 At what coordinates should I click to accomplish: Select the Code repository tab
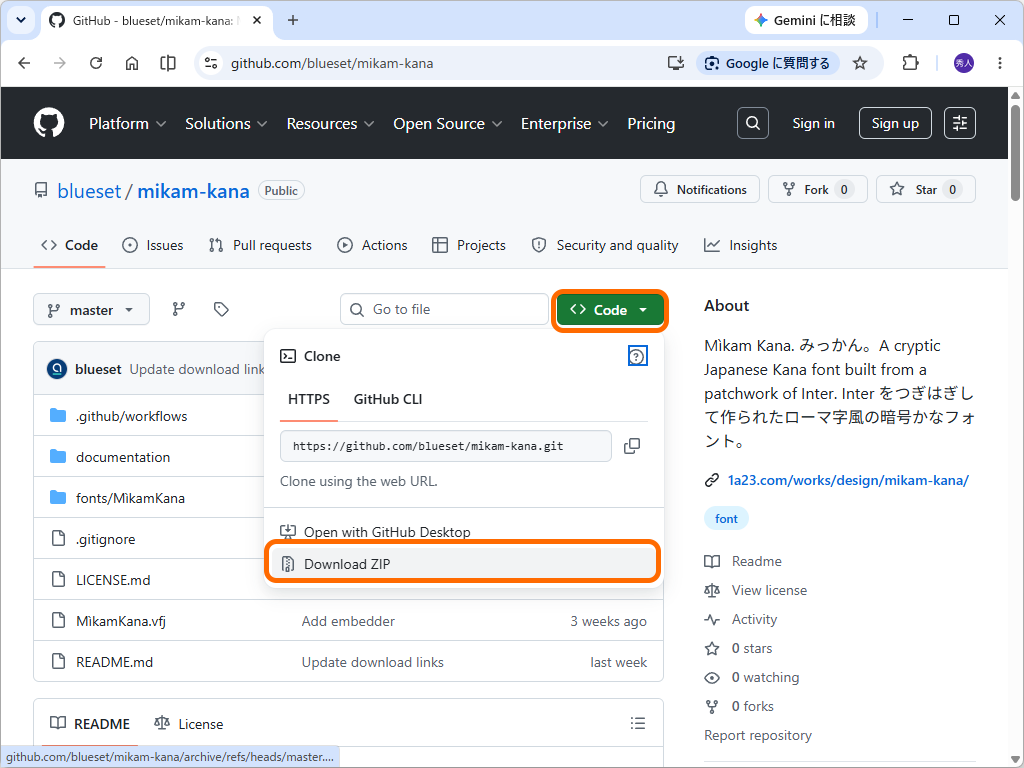click(69, 246)
